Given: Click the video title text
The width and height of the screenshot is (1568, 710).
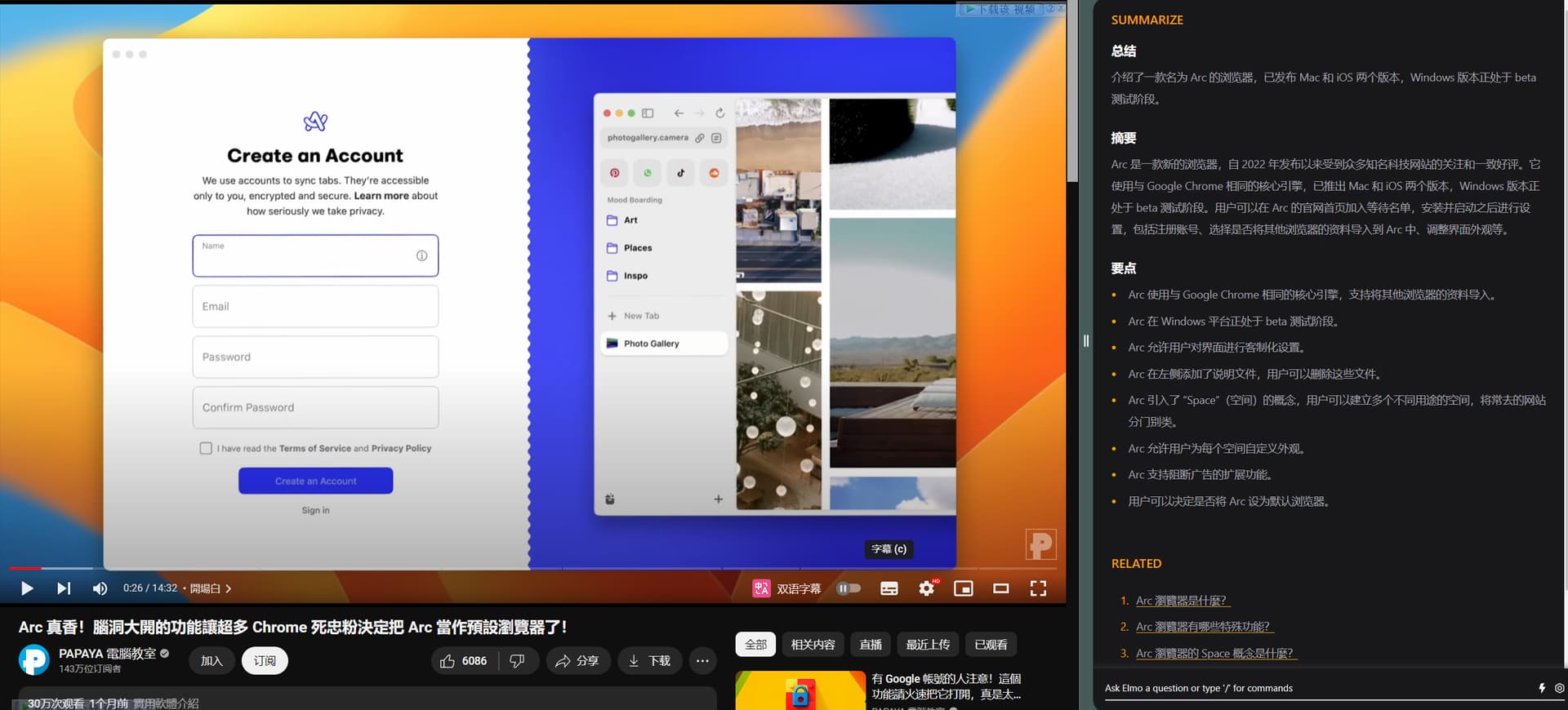Looking at the screenshot, I should coord(292,627).
